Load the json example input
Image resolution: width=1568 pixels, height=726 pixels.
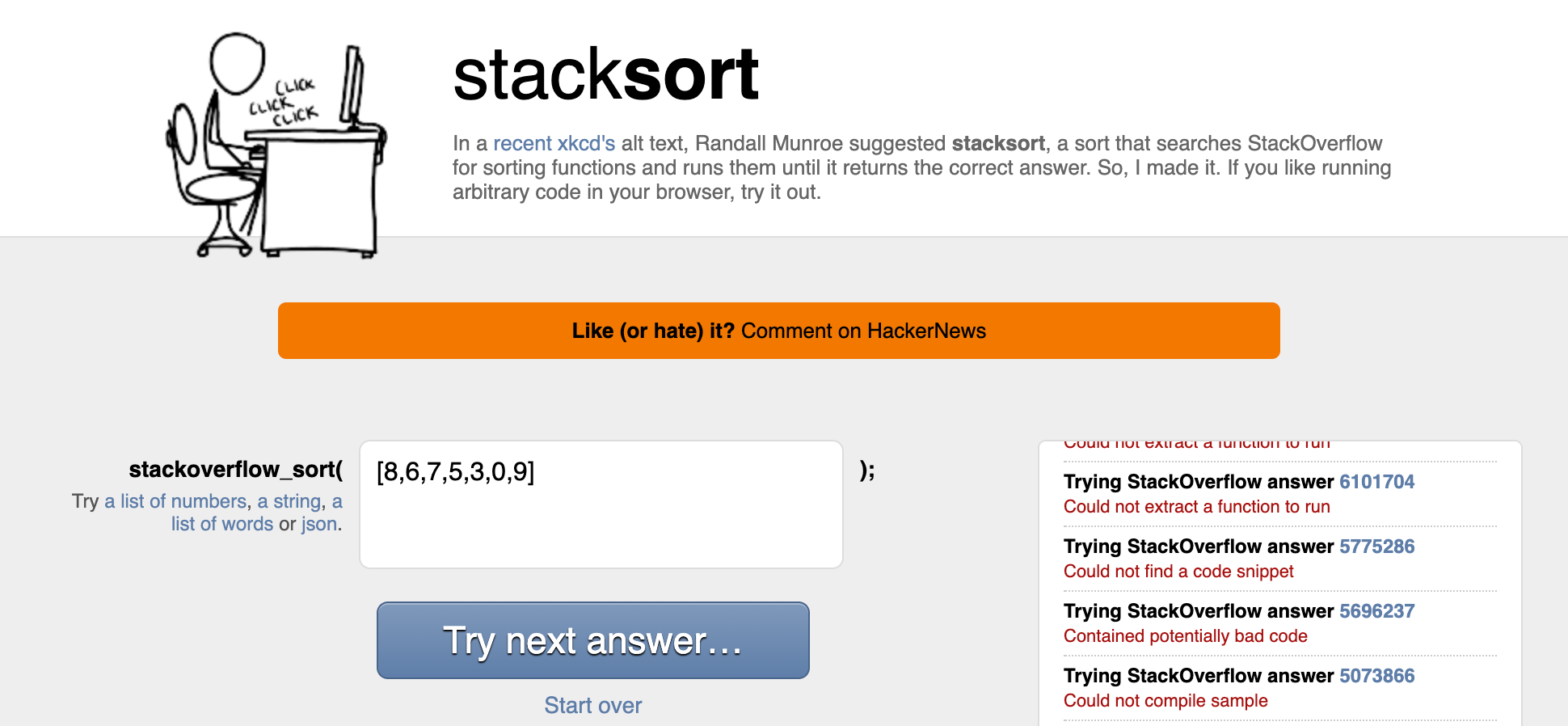(318, 524)
